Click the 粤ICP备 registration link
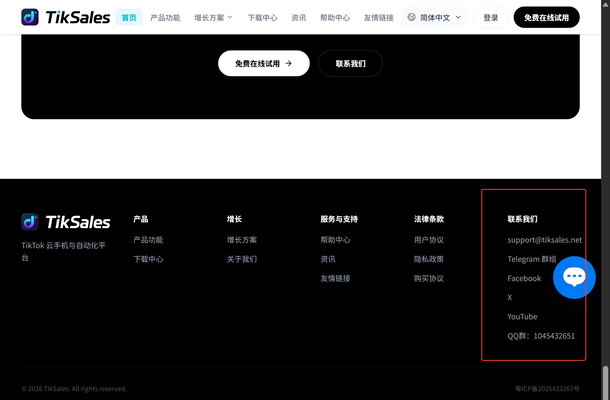Screen dimensions: 610x400 click(547, 389)
